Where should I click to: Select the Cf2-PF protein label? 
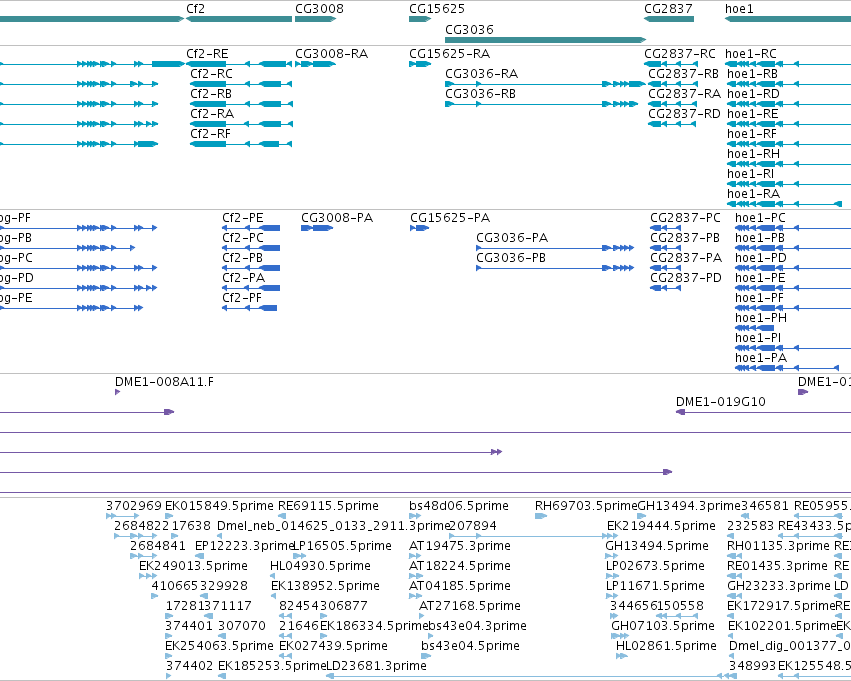coord(242,298)
